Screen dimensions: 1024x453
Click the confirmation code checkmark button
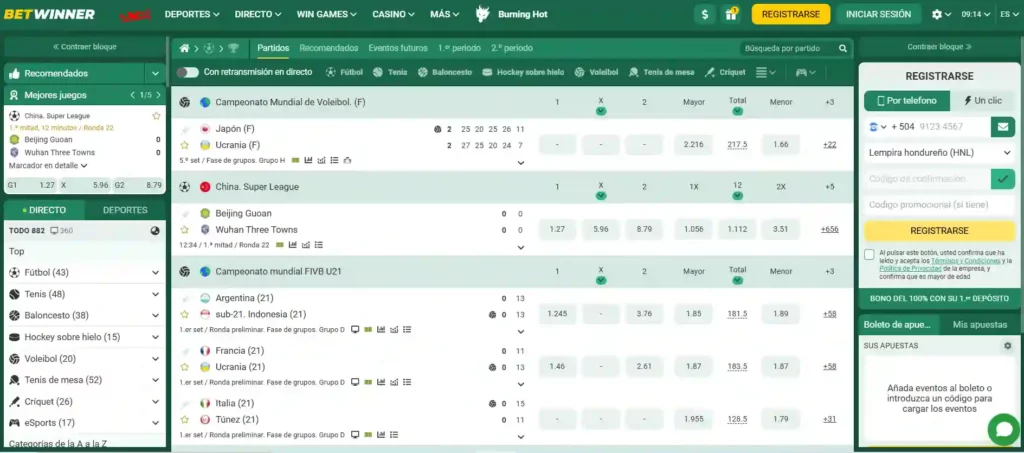click(x=1002, y=179)
